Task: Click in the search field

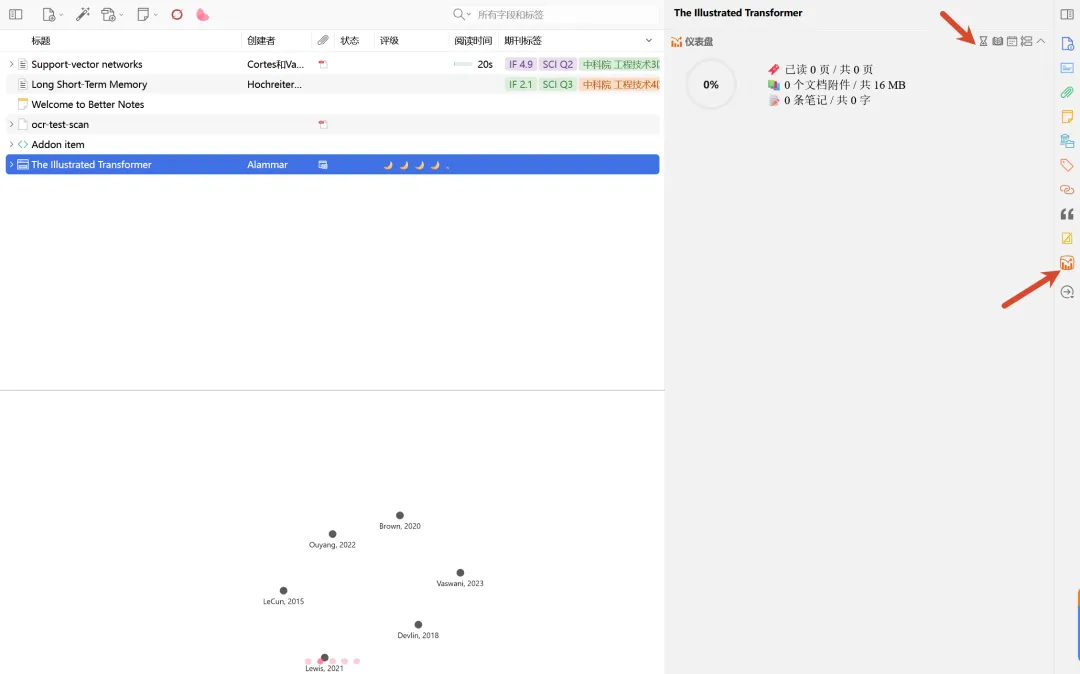Action: [566, 14]
